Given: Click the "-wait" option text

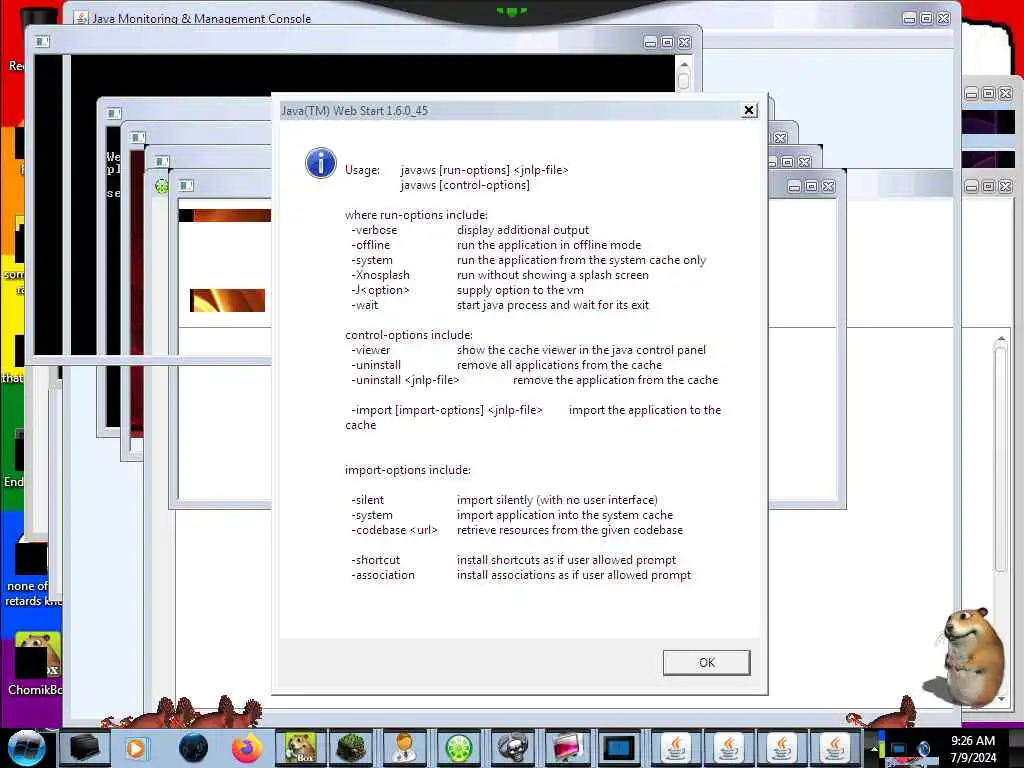Looking at the screenshot, I should point(364,305).
